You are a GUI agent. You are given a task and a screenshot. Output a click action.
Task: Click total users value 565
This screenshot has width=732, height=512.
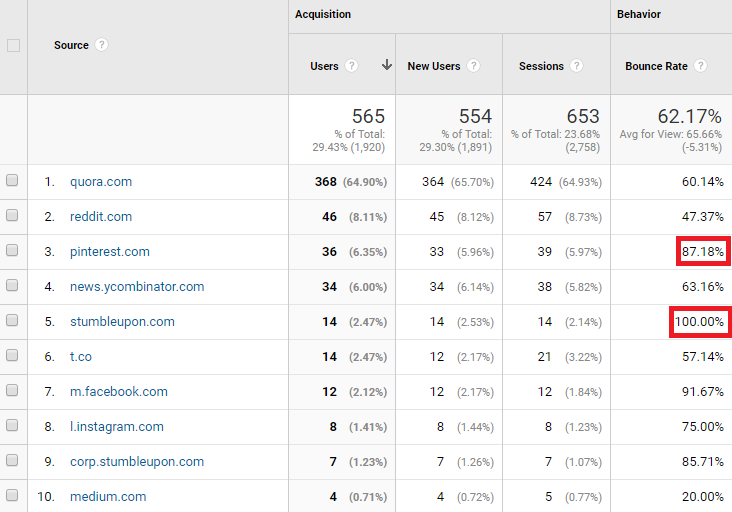click(368, 116)
